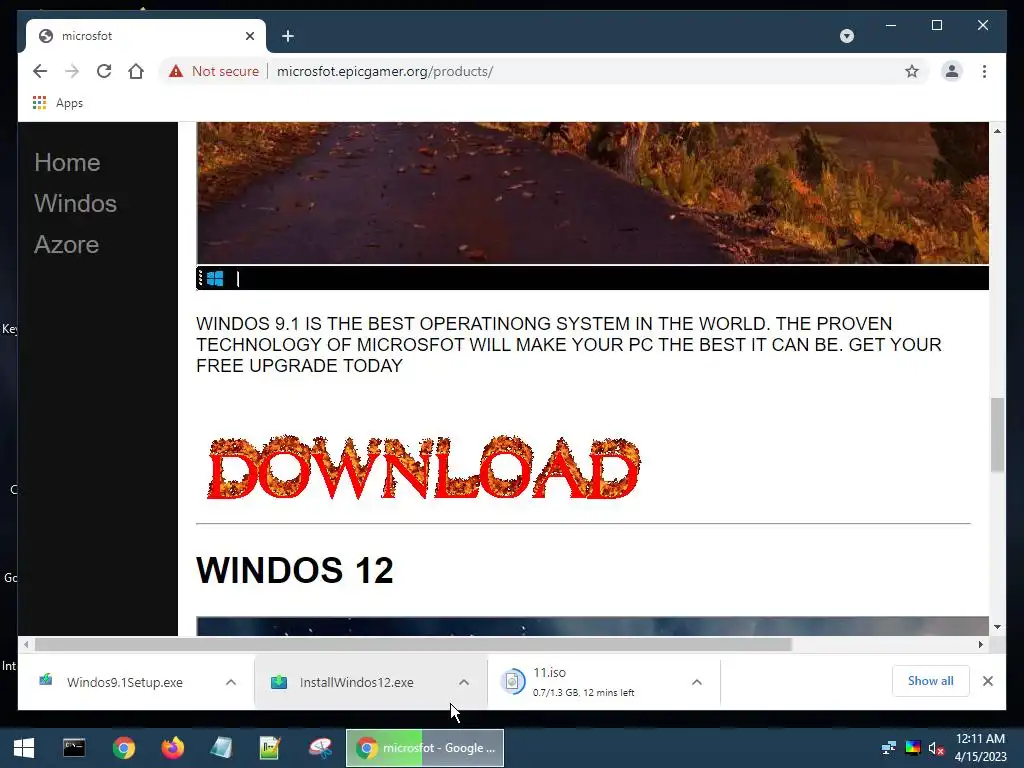The height and width of the screenshot is (768, 1024).
Task: Click the WINDOS 12 heading
Action: tap(295, 569)
